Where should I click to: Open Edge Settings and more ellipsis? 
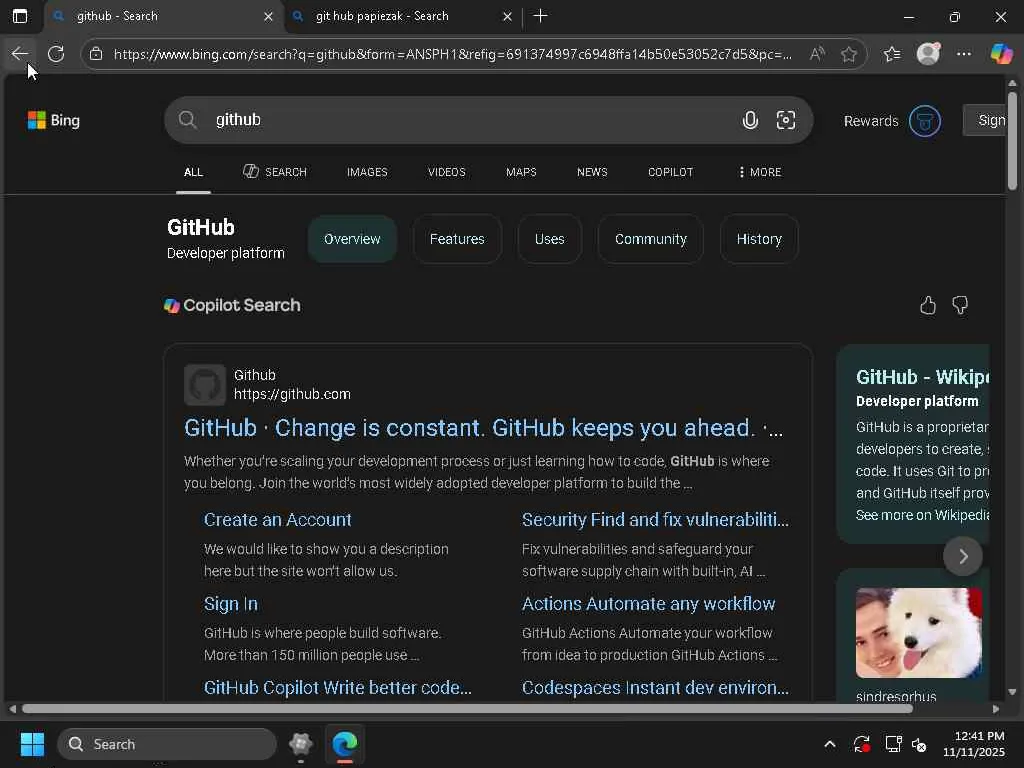[x=963, y=54]
